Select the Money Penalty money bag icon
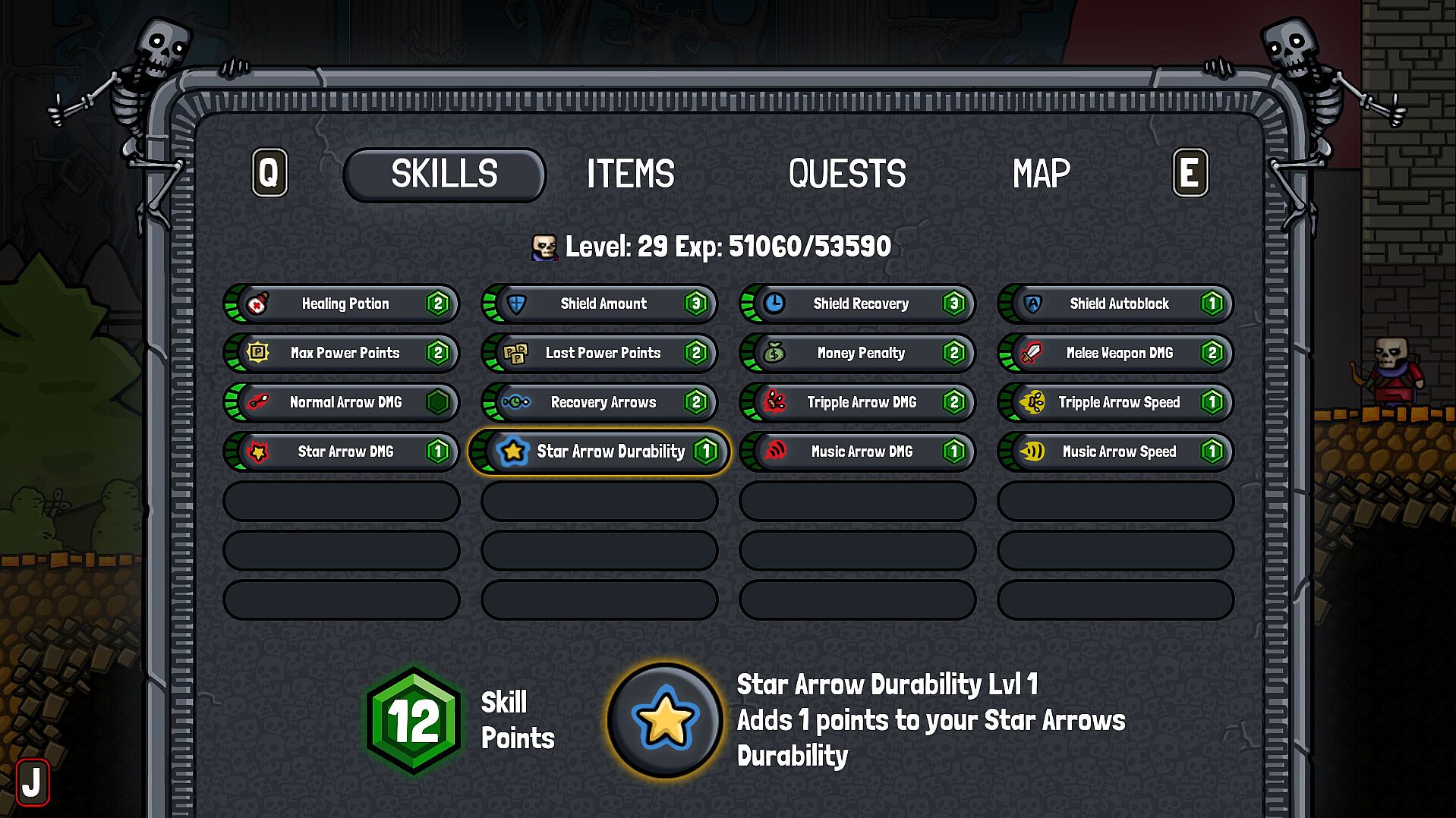The image size is (1456, 818). pos(774,353)
